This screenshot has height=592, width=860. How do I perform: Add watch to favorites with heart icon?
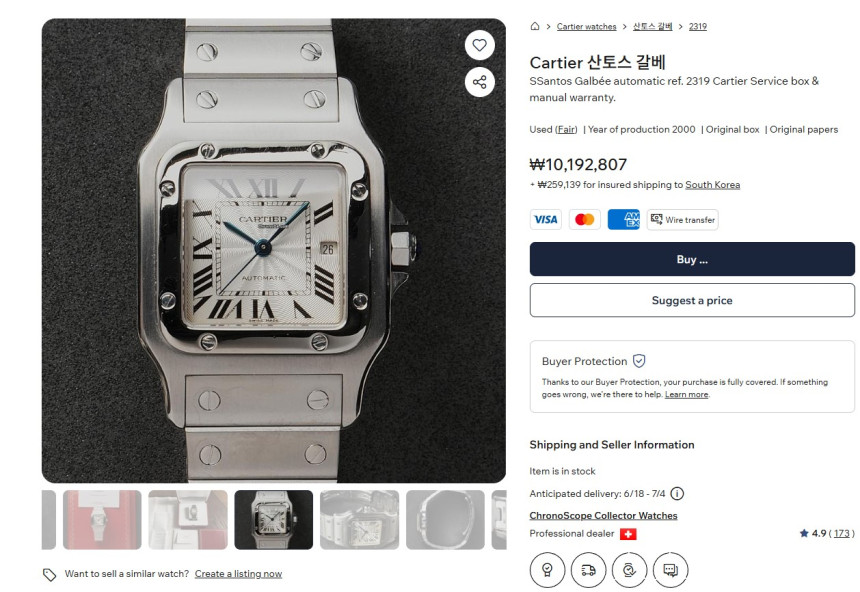click(x=479, y=45)
